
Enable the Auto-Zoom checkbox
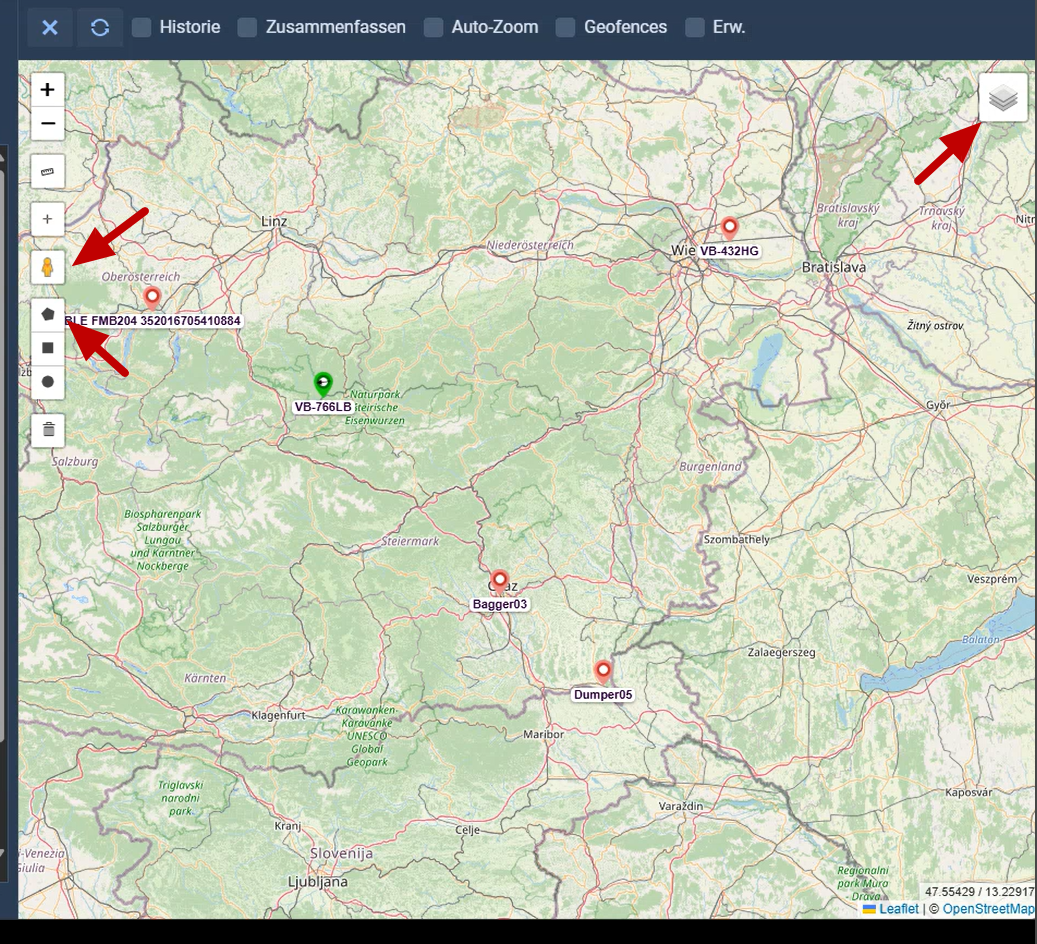click(x=433, y=27)
